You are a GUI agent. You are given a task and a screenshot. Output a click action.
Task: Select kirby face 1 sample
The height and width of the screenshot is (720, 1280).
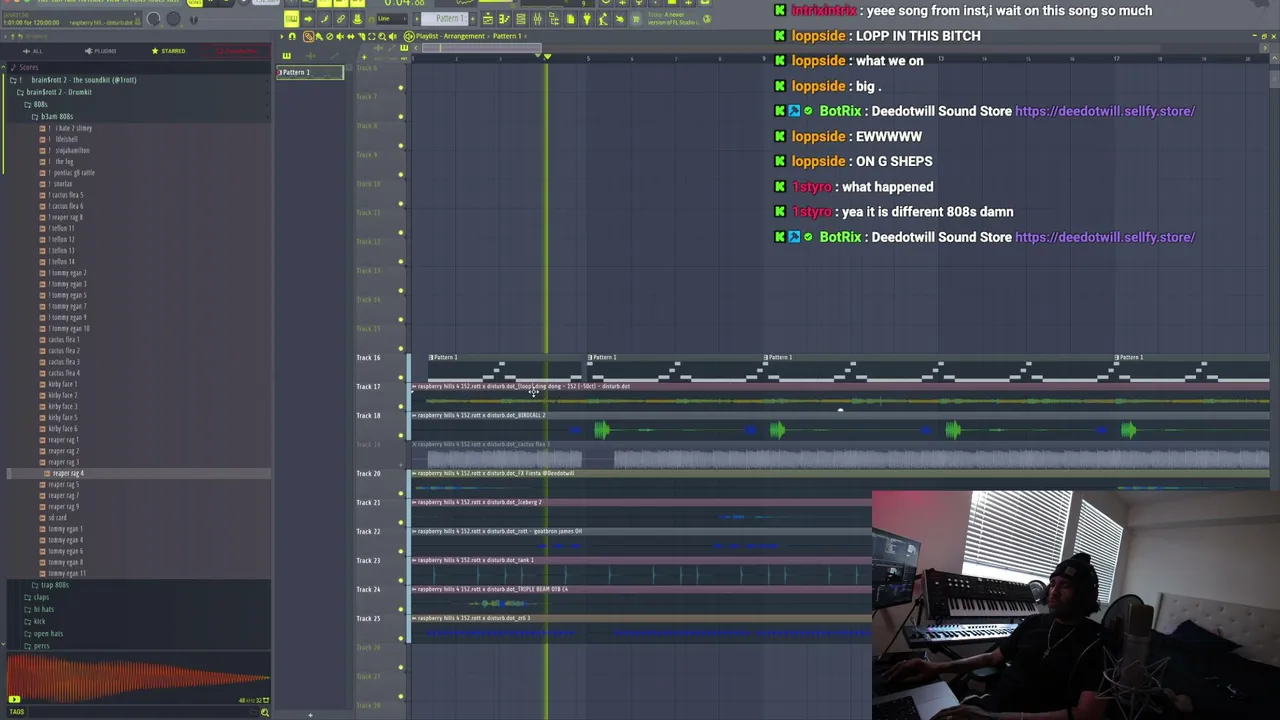click(62, 384)
